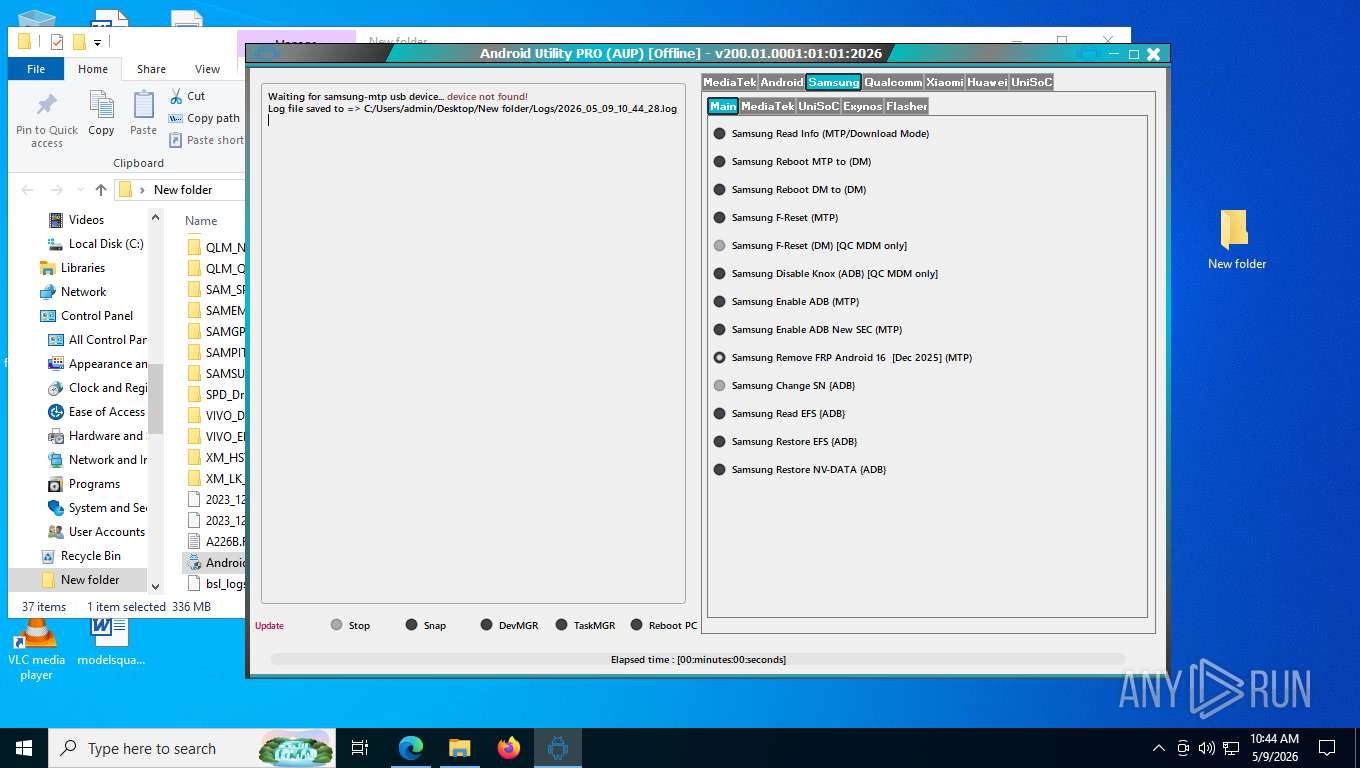Click the Name column header

[201, 220]
